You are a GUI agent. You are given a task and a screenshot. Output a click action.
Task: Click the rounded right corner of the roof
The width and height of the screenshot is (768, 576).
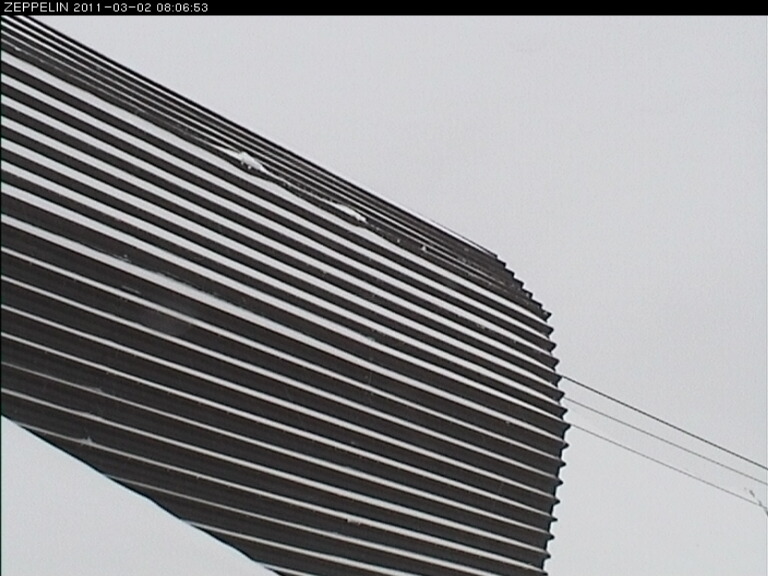[545, 308]
